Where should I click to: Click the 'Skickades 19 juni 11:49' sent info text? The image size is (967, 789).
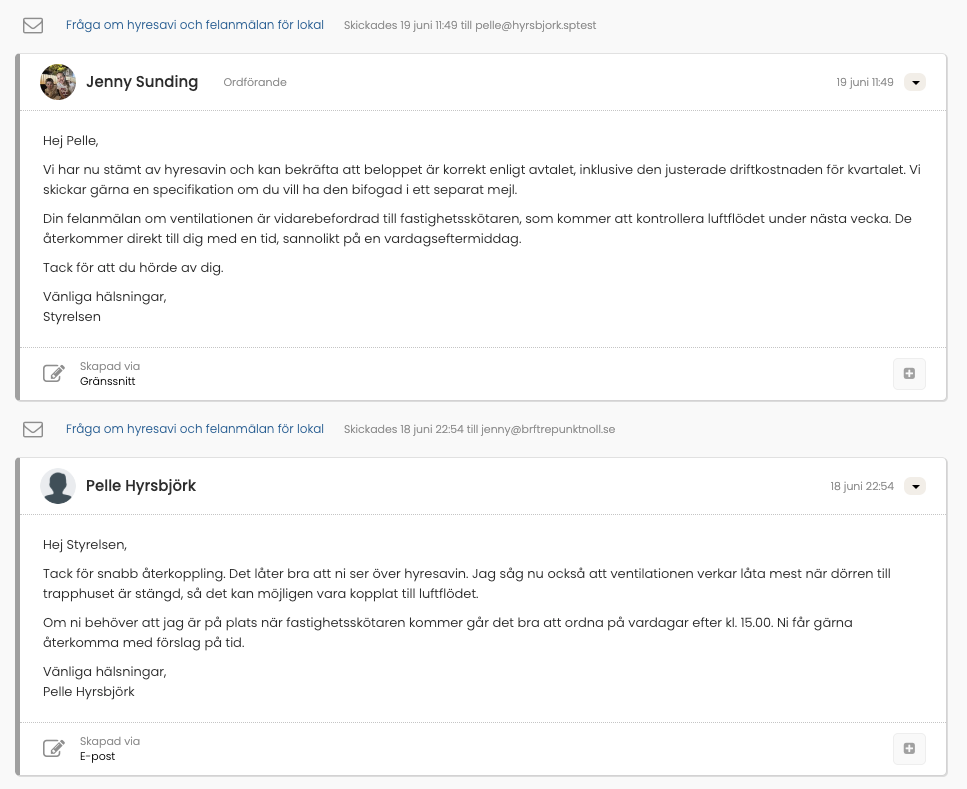(470, 25)
